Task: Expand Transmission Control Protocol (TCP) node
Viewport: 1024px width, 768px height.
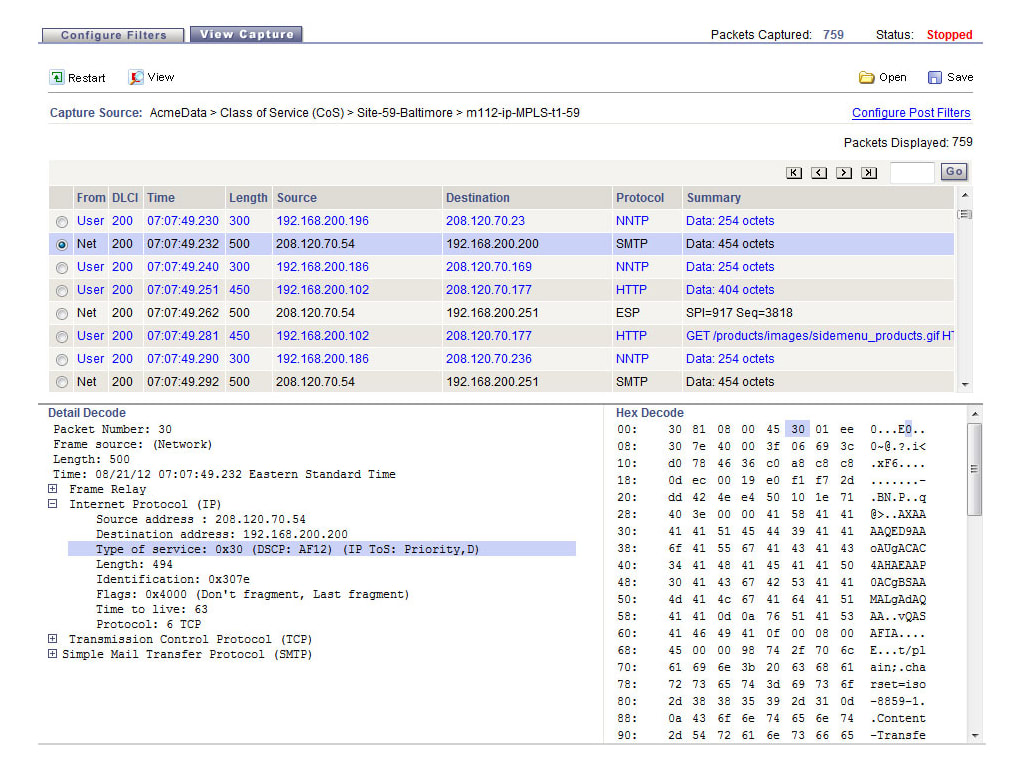Action: 53,639
